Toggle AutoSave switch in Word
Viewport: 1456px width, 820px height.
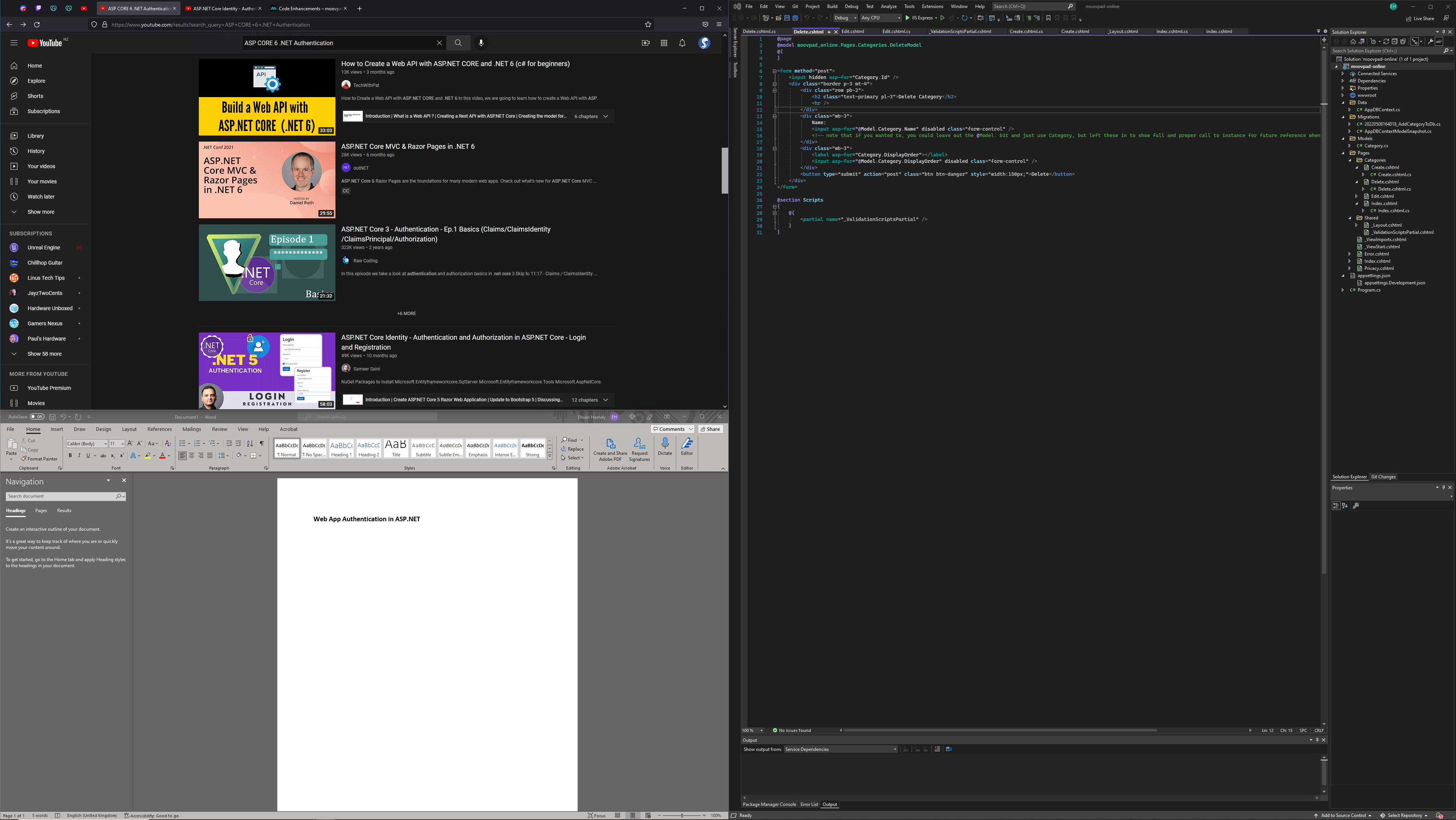click(37, 417)
